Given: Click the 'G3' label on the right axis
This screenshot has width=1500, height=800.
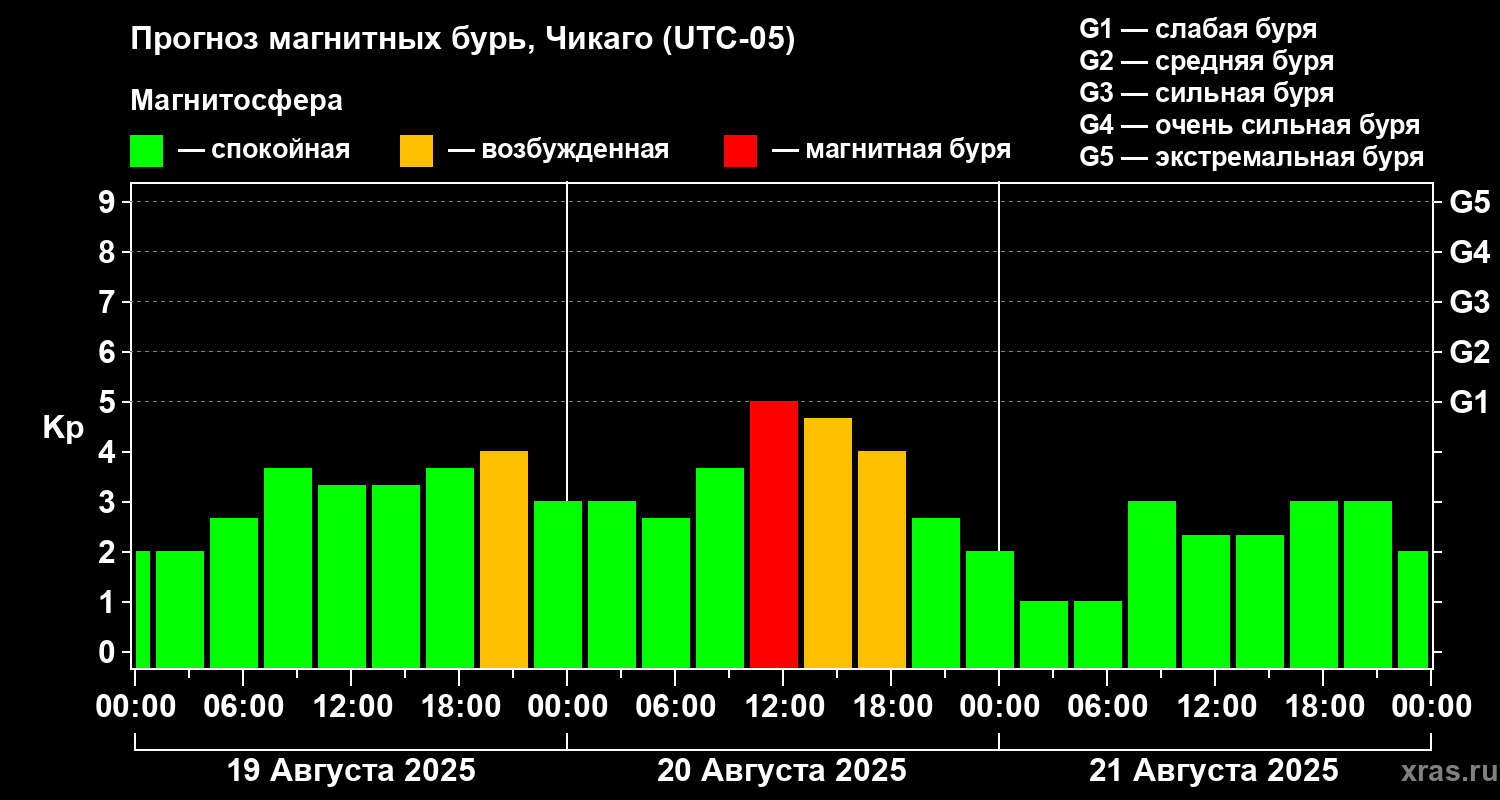Looking at the screenshot, I should click(1470, 302).
